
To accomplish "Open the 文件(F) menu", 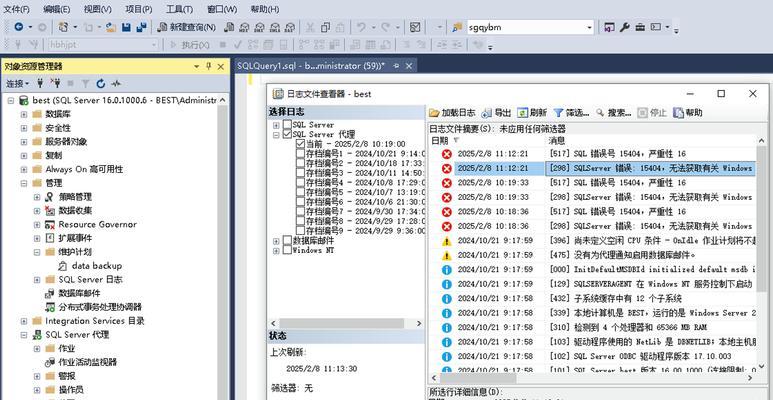I will tap(17, 9).
